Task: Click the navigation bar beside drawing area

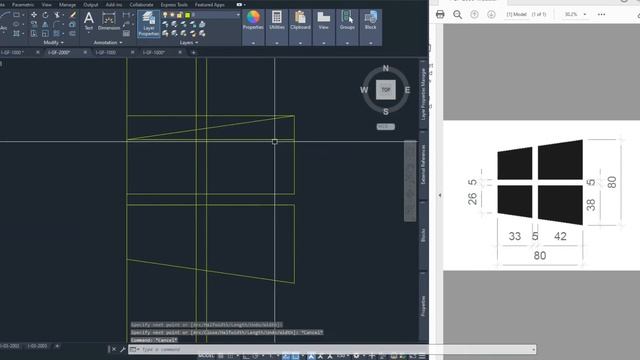Action: (410, 181)
